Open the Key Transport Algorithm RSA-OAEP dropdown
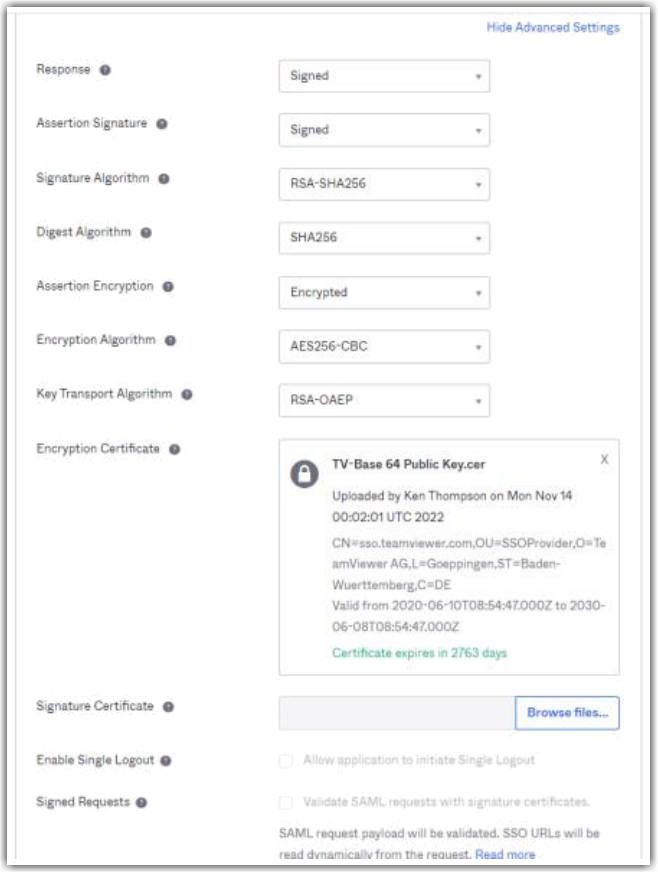 point(384,401)
